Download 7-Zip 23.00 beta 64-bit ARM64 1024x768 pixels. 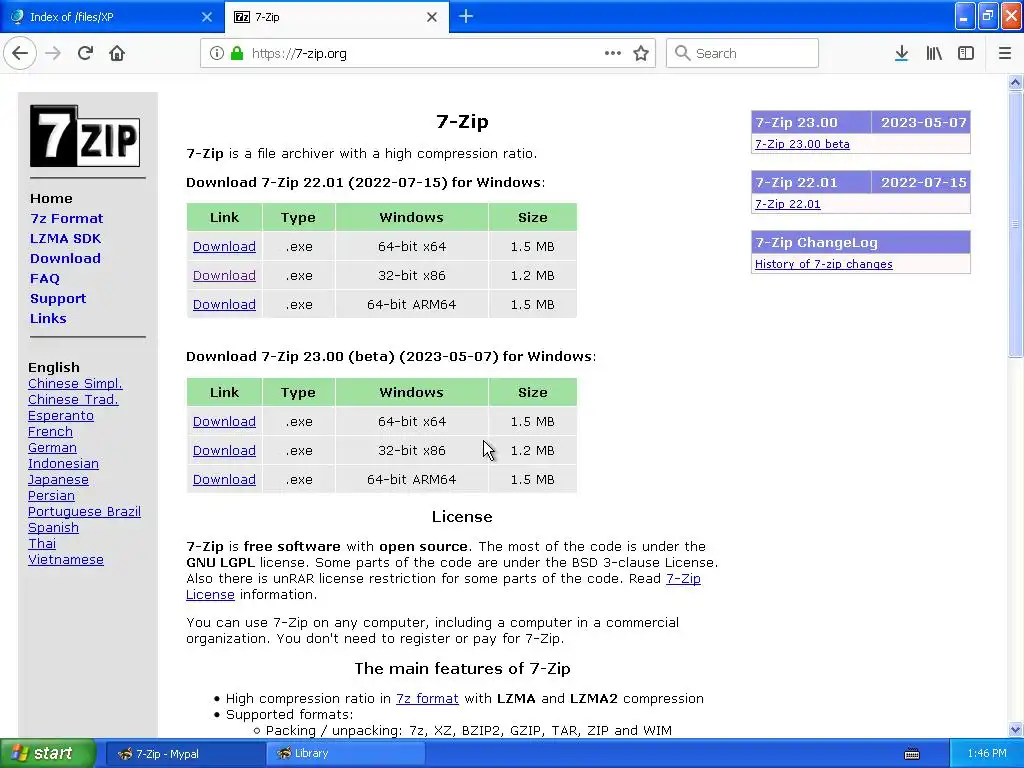(x=224, y=479)
